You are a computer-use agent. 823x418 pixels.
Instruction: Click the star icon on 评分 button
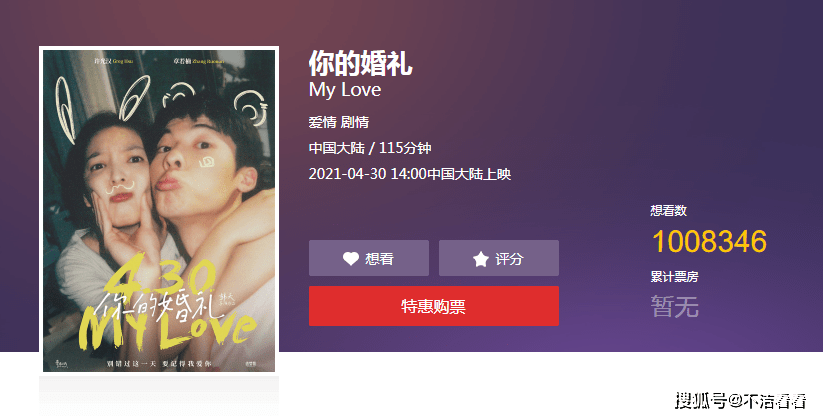tap(480, 258)
